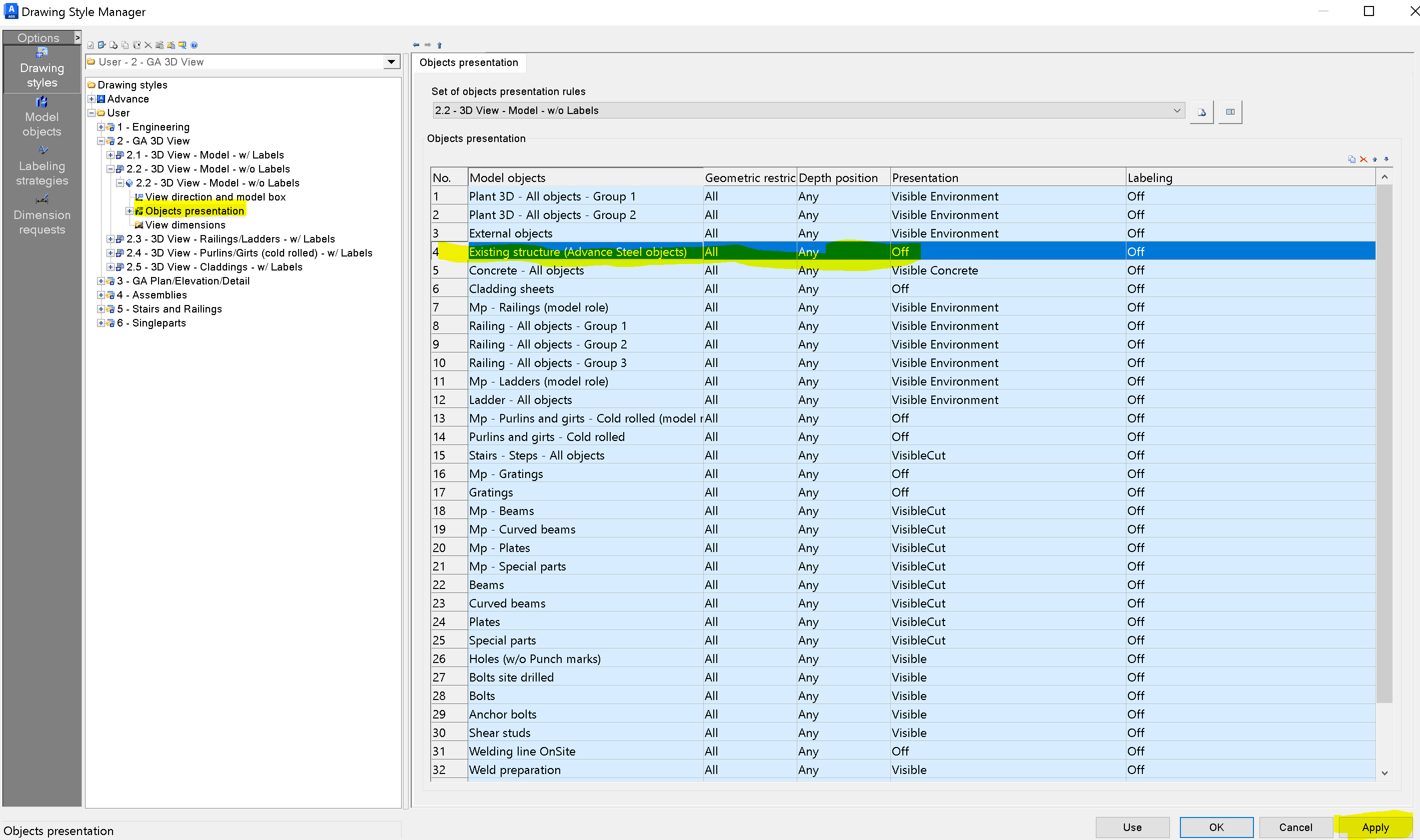Toggle Presentation setting for Existing structure row
The width and height of the screenshot is (1420, 840).
[901, 252]
